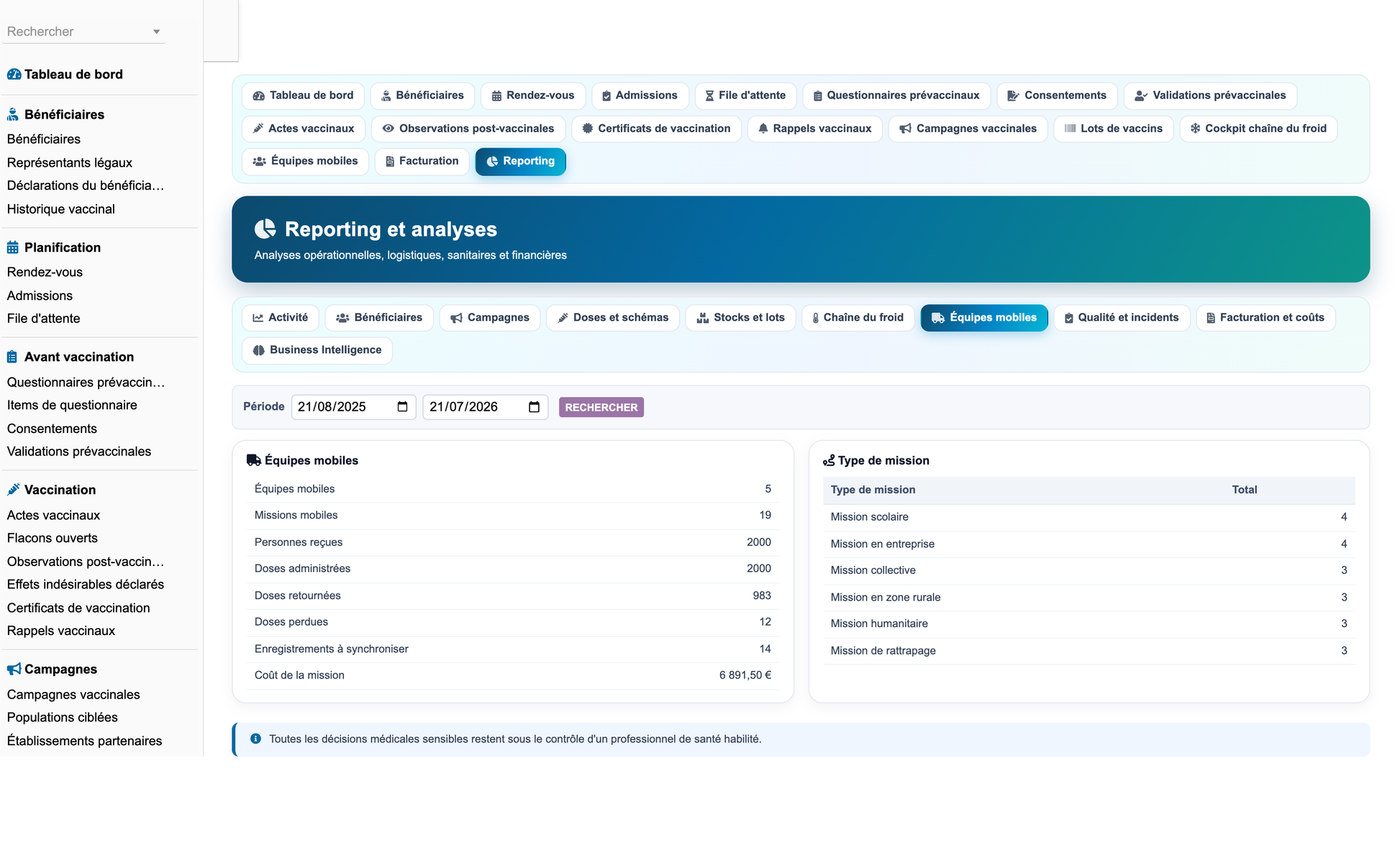The height and width of the screenshot is (866, 1400).
Task: Click the Type de mission column header
Action: (x=873, y=490)
